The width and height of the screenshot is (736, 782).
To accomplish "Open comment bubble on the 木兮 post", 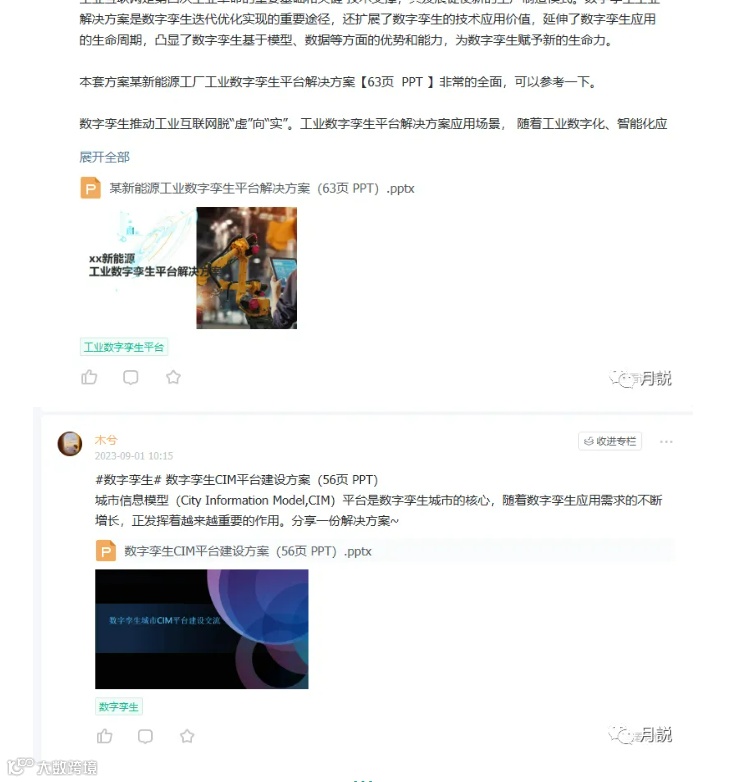I will pos(145,736).
